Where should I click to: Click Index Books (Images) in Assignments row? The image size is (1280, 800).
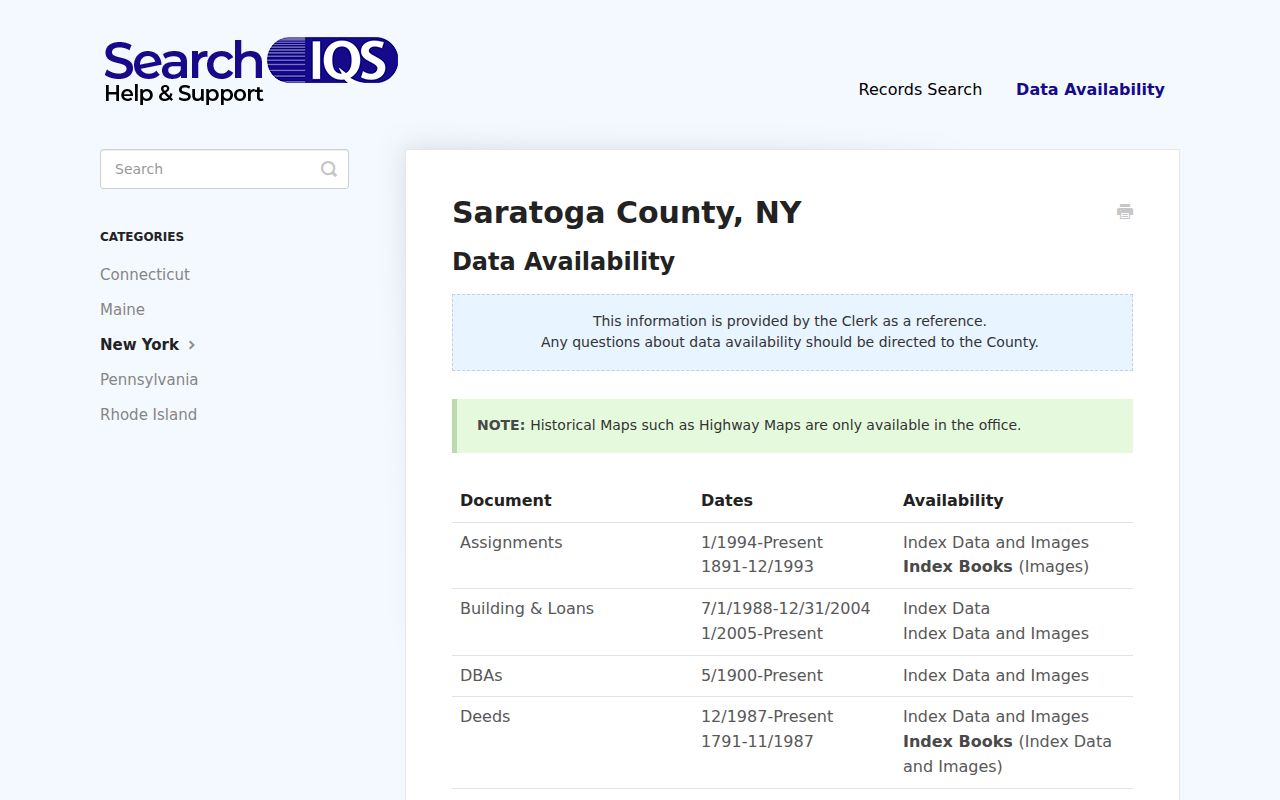pyautogui.click(x=996, y=566)
